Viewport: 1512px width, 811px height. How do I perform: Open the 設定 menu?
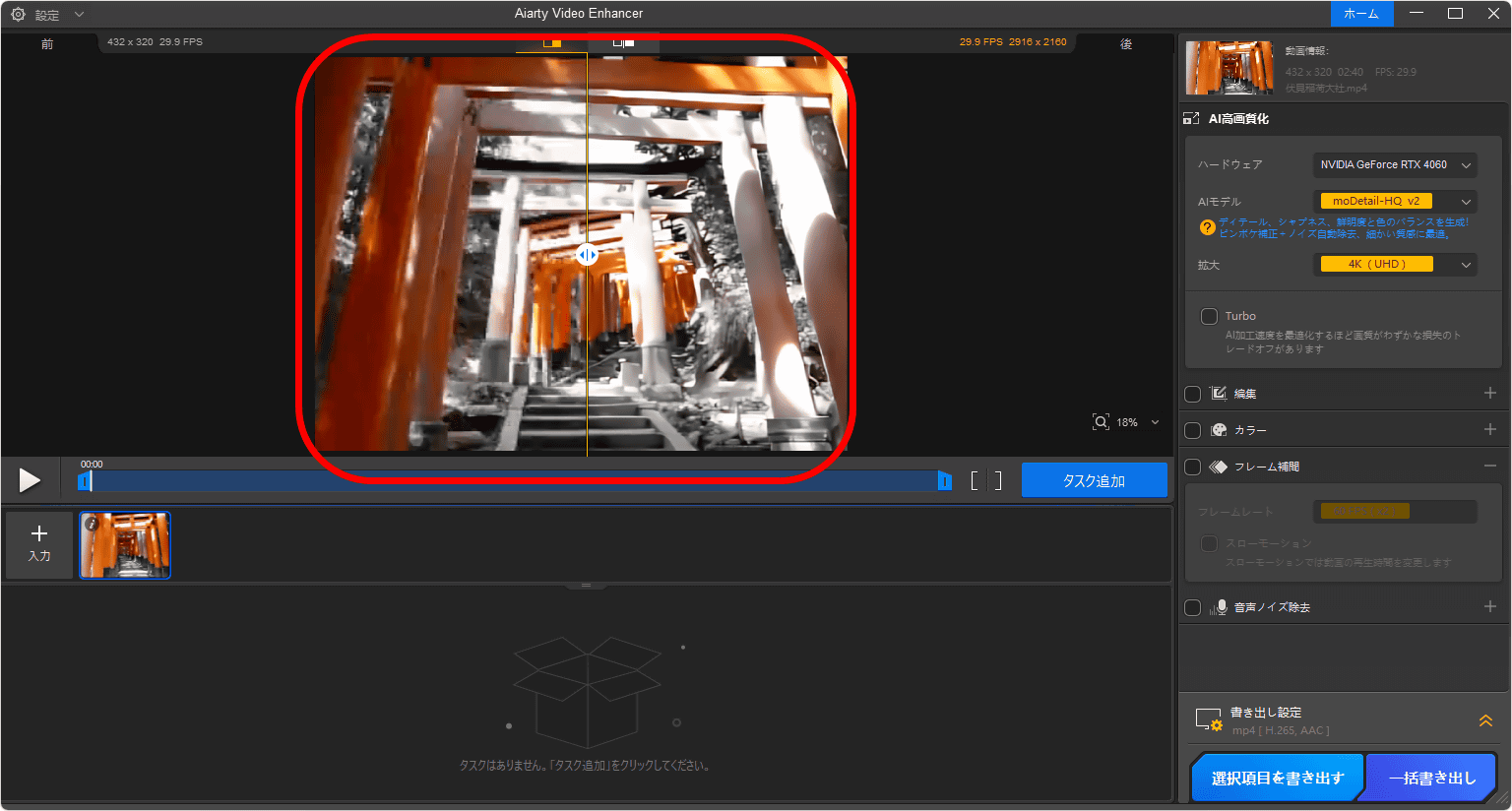click(x=47, y=15)
